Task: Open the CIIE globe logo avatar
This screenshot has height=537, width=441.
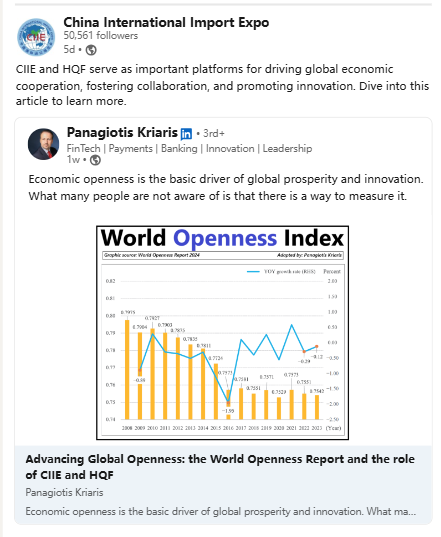Action: (36, 37)
